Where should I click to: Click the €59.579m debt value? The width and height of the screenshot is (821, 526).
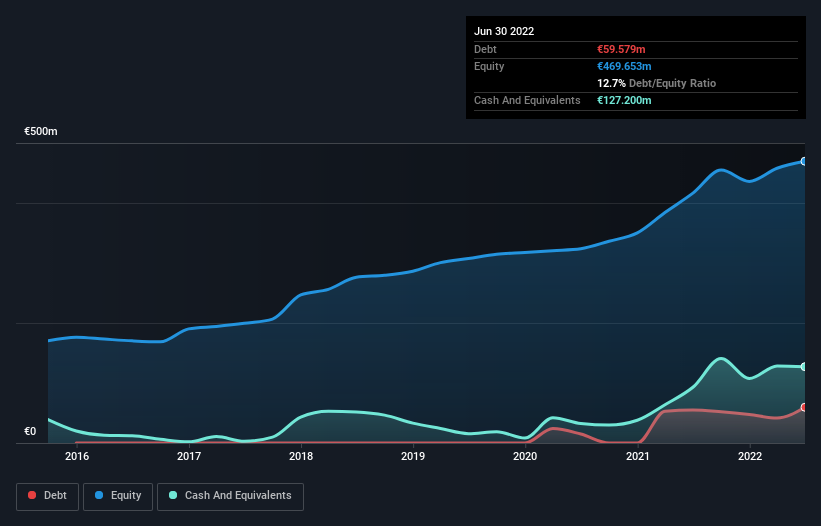(622, 49)
